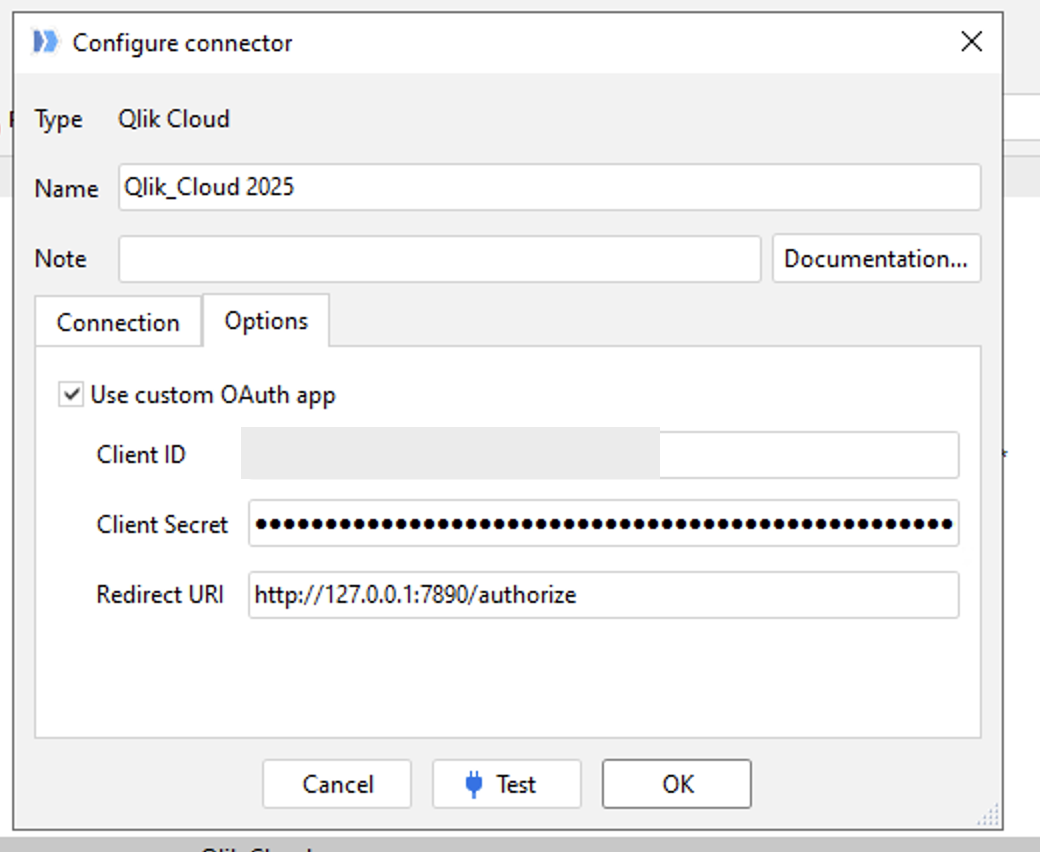Image resolution: width=1040 pixels, height=852 pixels.
Task: Open the Documentation... button
Action: click(x=876, y=259)
